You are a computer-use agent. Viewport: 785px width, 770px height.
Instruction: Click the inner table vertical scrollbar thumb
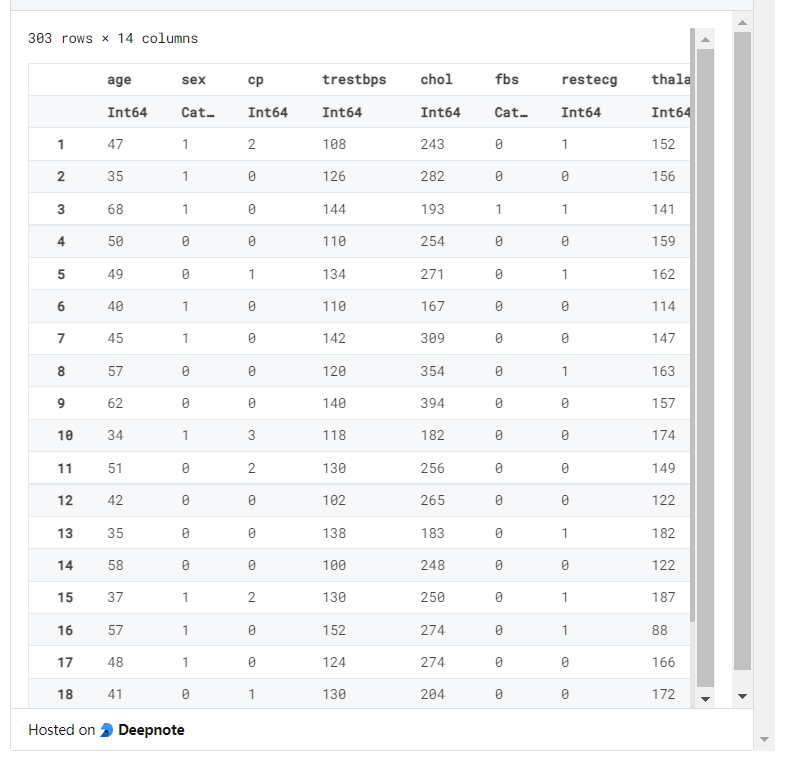pyautogui.click(x=705, y=368)
